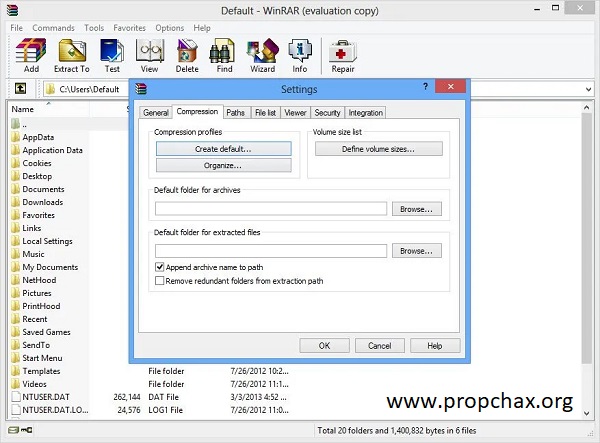Select the Desktop folder icon
The width and height of the screenshot is (600, 443).
[x=16, y=176]
